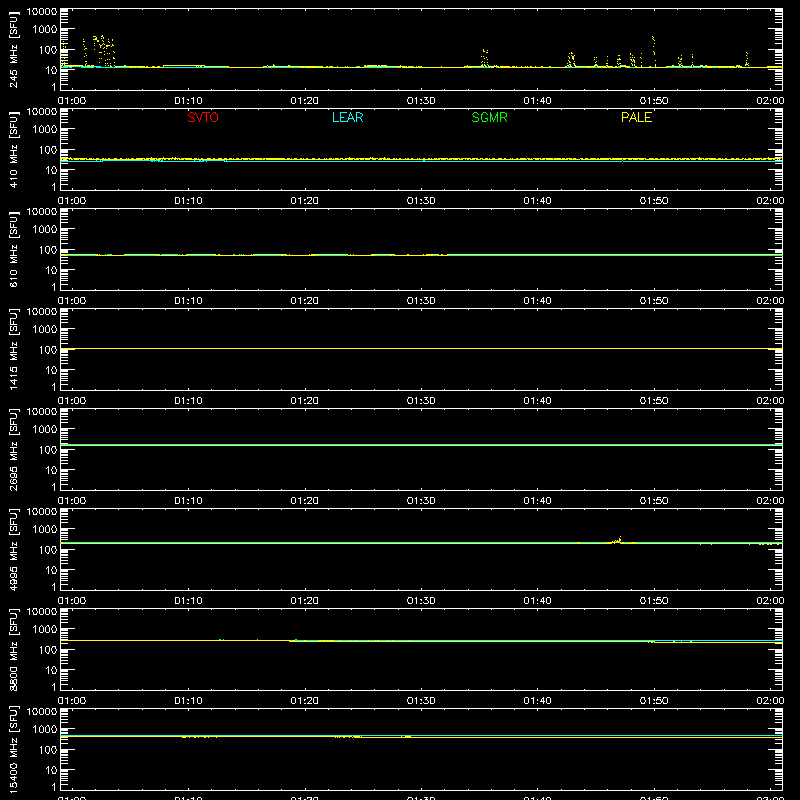
Task: Click the red SVTO legend label
Action: pos(203,117)
